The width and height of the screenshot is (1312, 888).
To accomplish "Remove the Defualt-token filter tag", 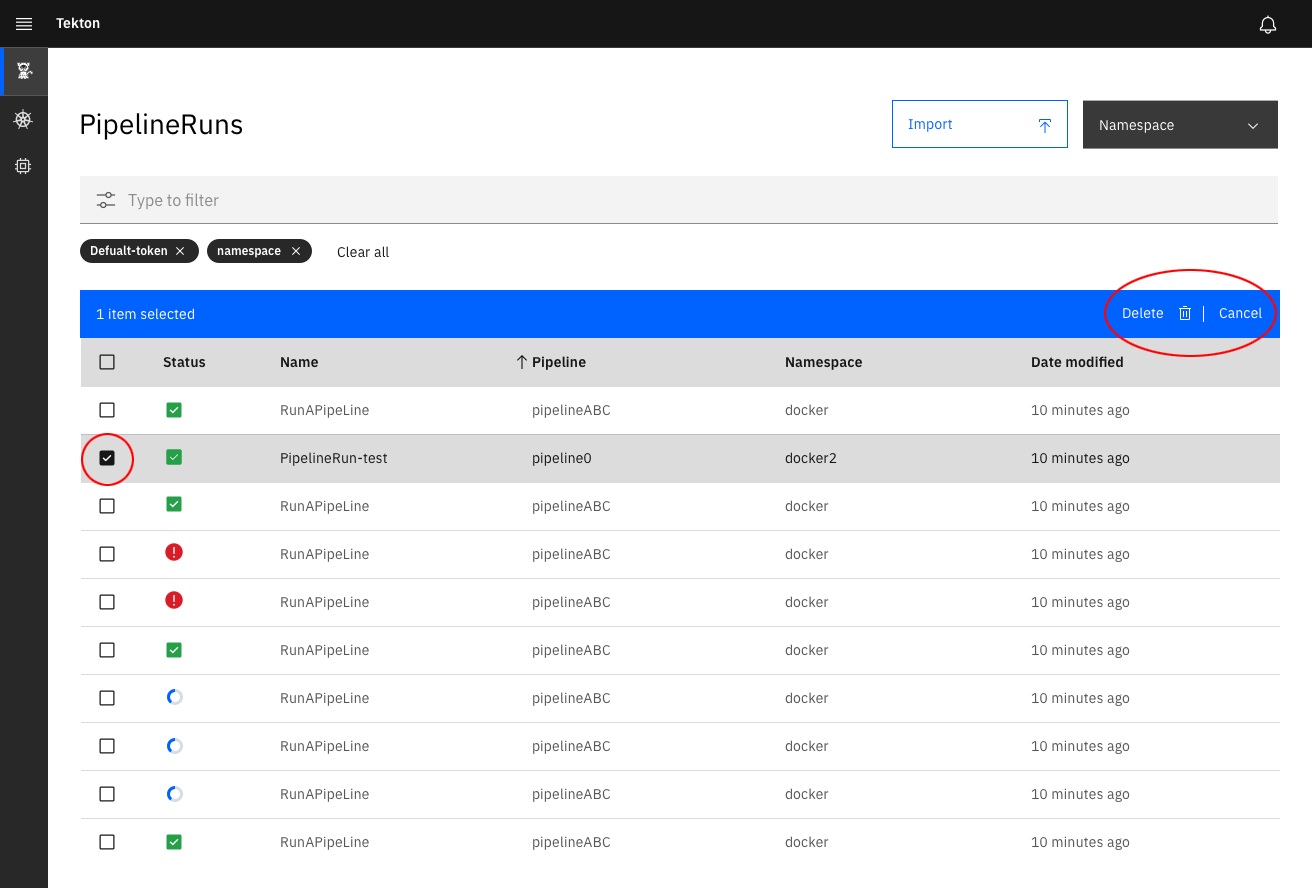I will (x=180, y=251).
